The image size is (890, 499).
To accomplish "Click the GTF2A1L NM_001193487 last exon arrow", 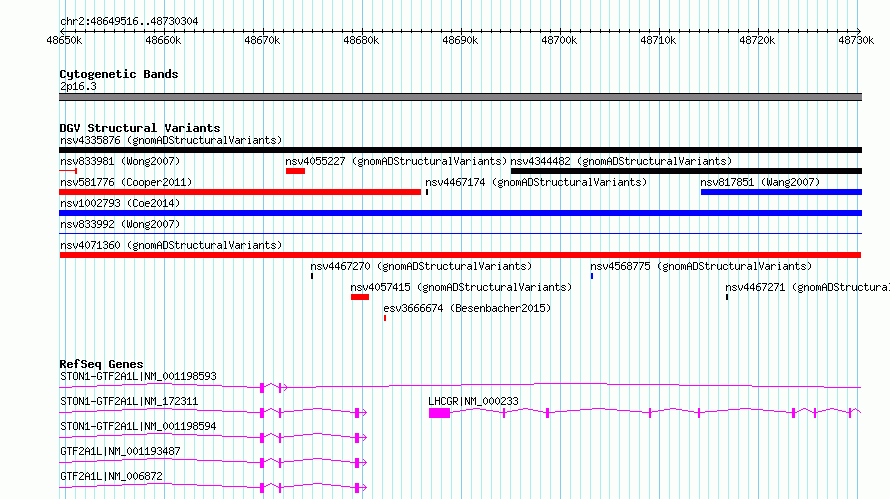I will pos(360,463).
